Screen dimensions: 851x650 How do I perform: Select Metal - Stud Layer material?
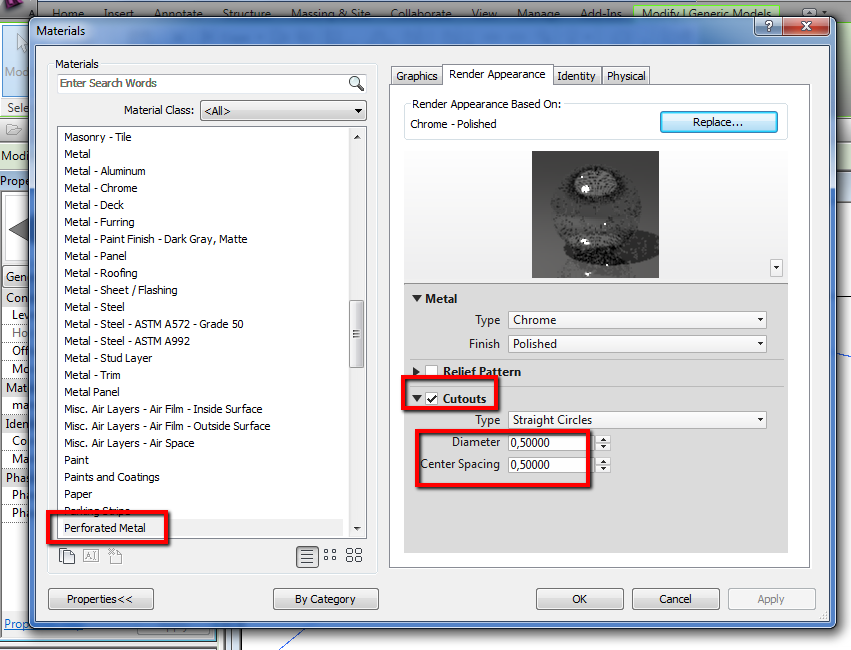tap(108, 358)
